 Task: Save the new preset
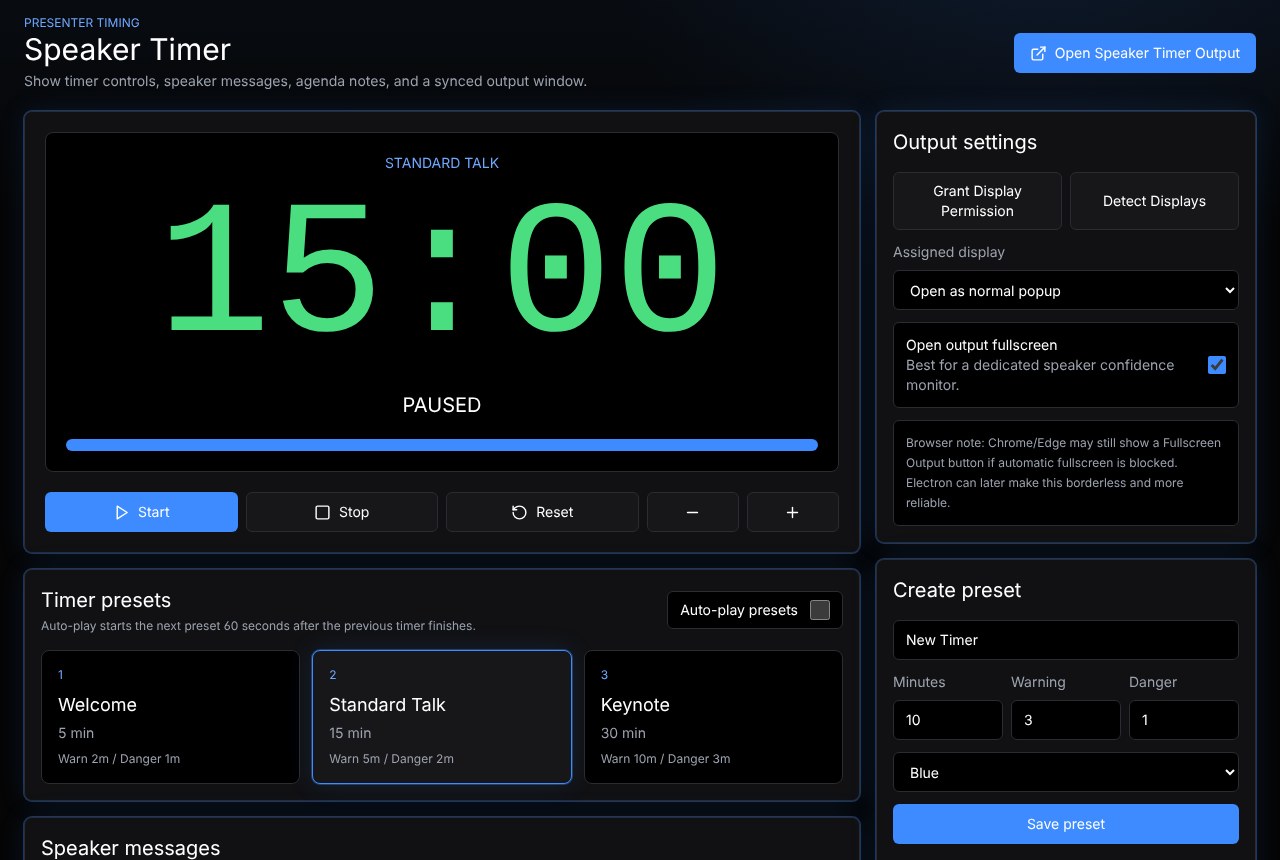(1066, 824)
